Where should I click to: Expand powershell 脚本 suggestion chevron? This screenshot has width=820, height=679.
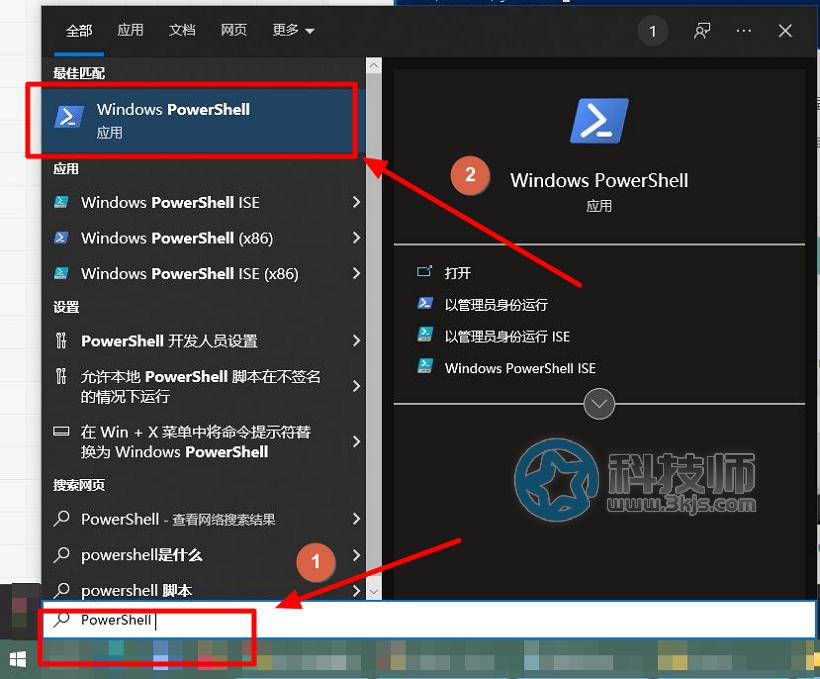[356, 591]
